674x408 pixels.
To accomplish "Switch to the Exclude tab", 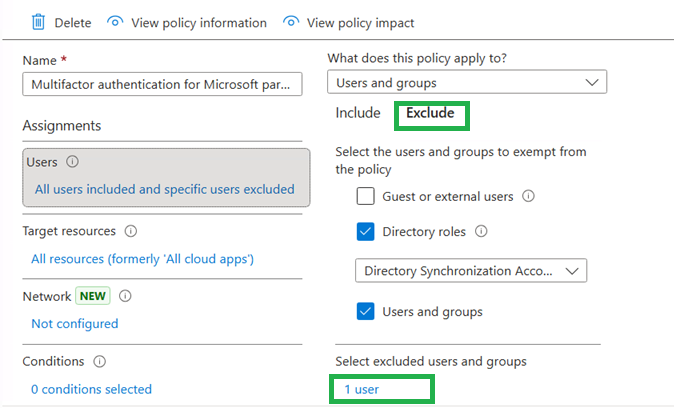I will click(x=430, y=113).
